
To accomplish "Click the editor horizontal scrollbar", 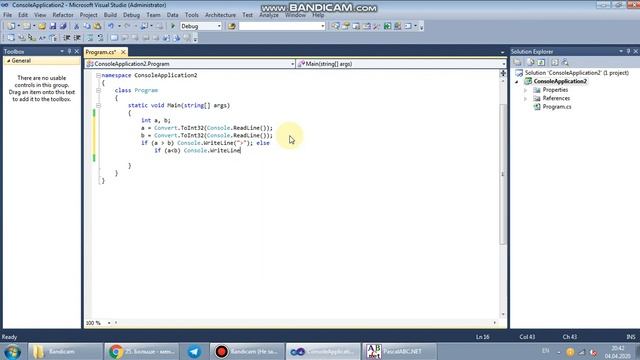I will click(x=305, y=323).
